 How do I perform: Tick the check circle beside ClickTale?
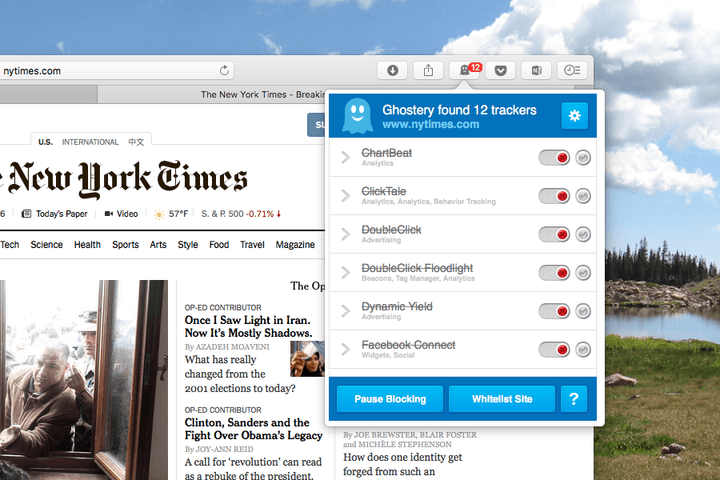tap(583, 196)
